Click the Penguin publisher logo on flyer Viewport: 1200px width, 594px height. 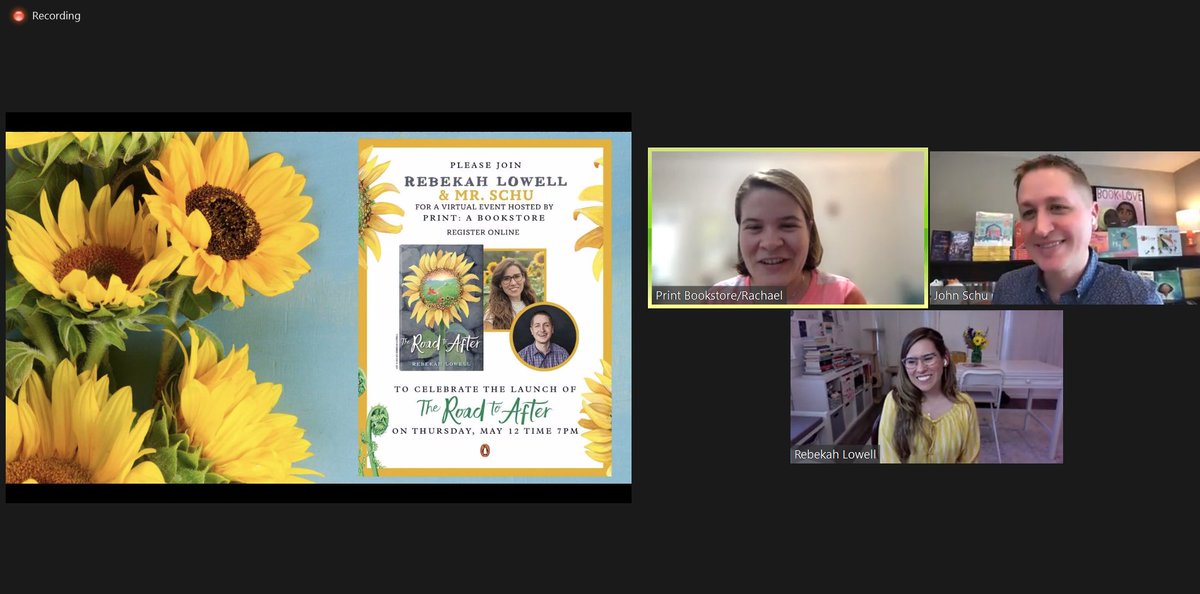(x=485, y=453)
